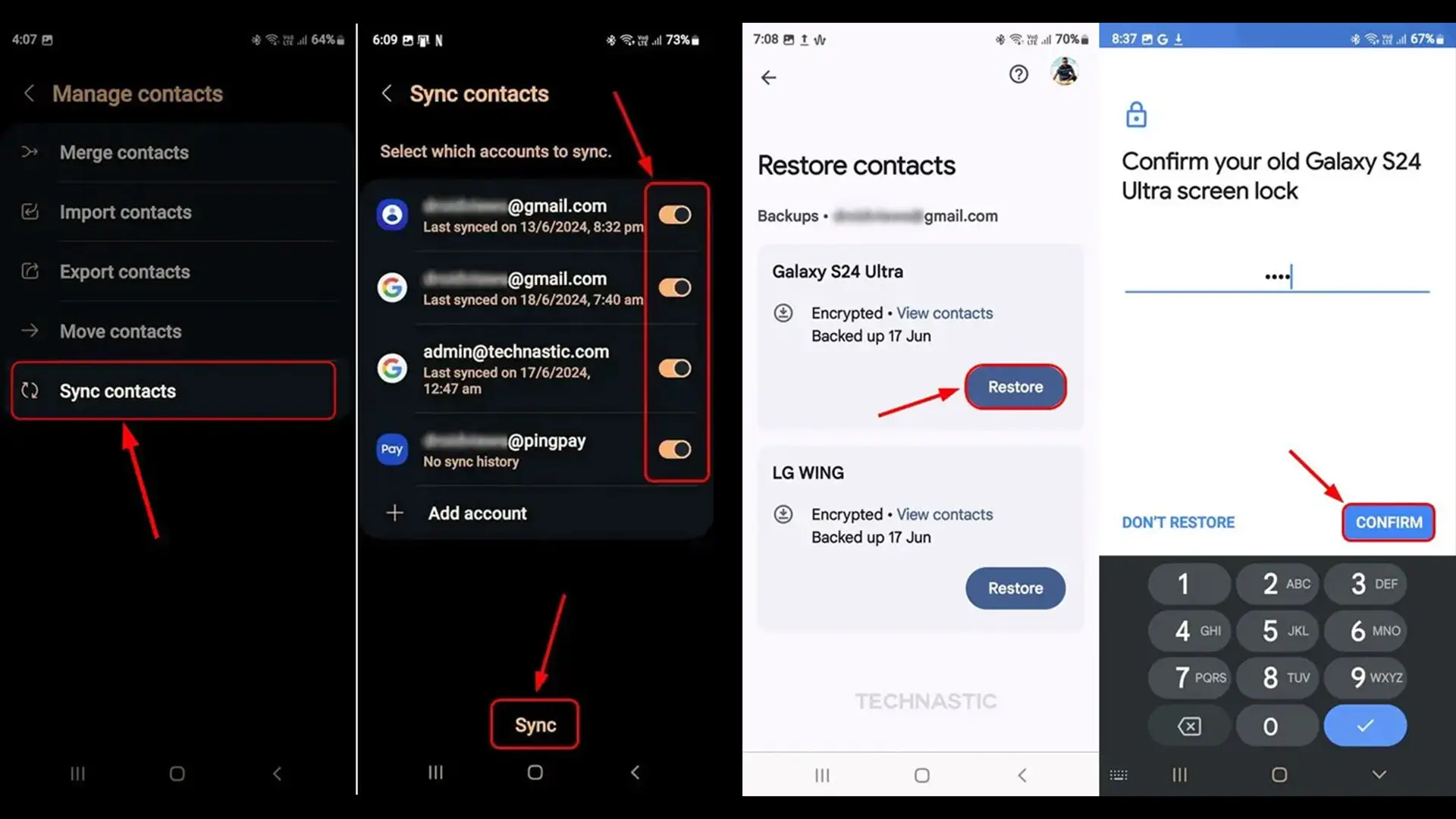Click the Restore button for Galaxy S24 Ultra
Viewport: 1456px width, 819px height.
(x=1014, y=386)
